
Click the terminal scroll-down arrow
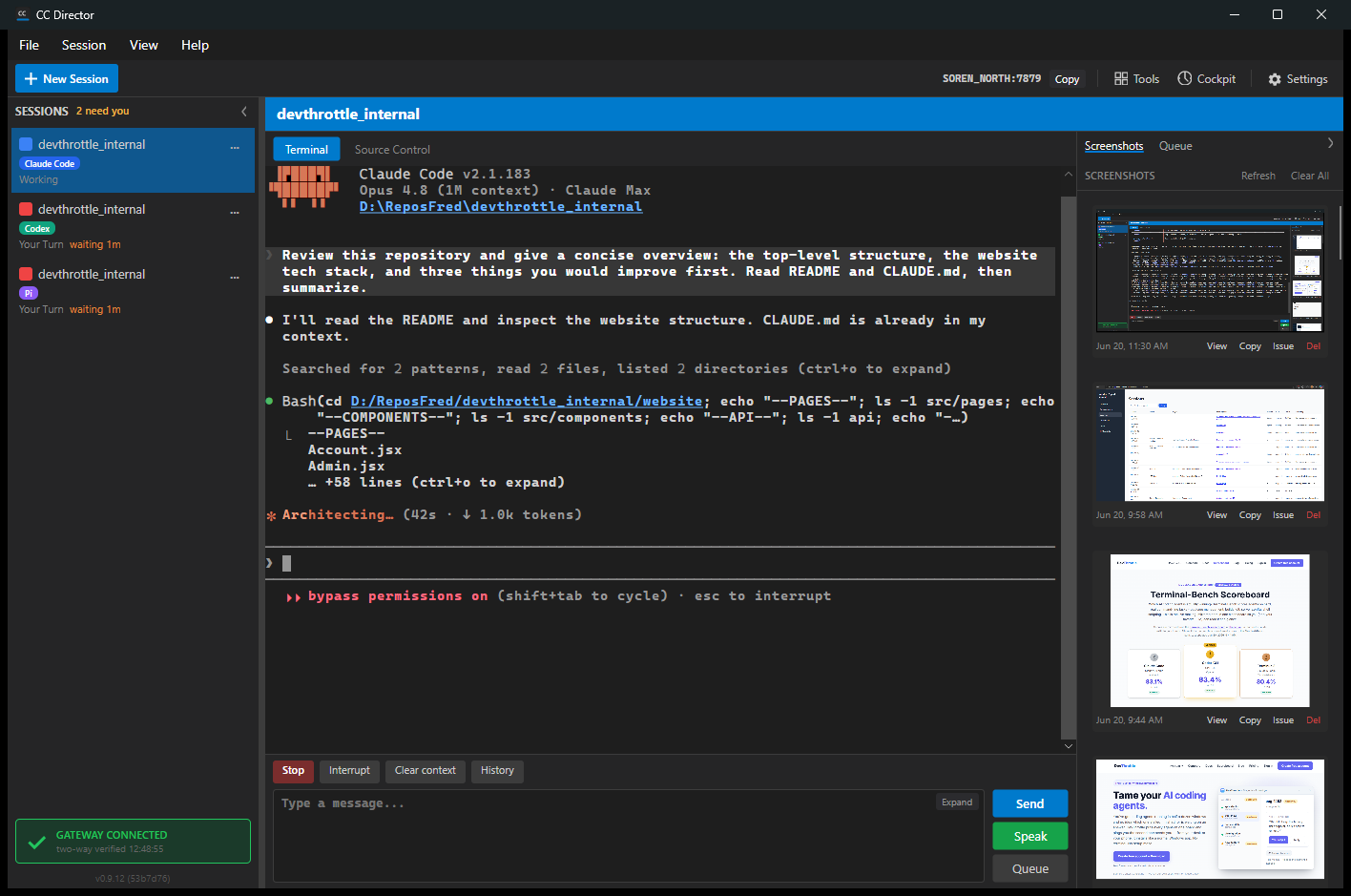coord(1069,746)
